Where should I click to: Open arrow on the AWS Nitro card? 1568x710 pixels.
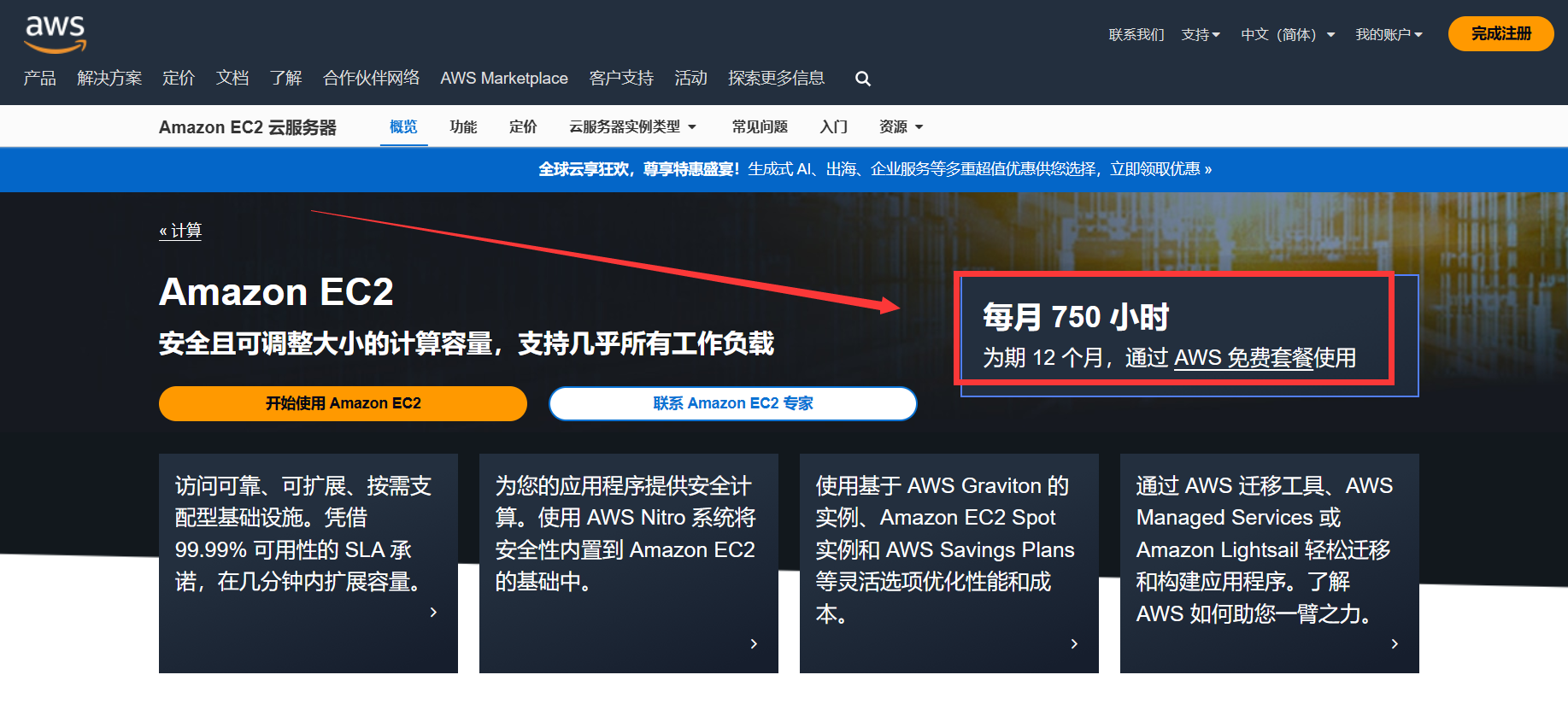(754, 643)
